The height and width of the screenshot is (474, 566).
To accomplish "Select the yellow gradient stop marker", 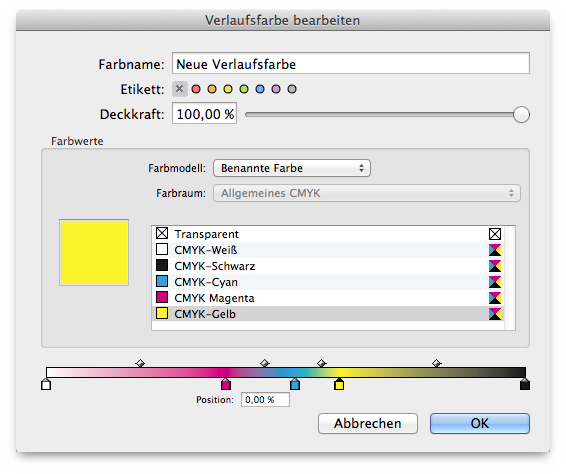I will tap(339, 384).
